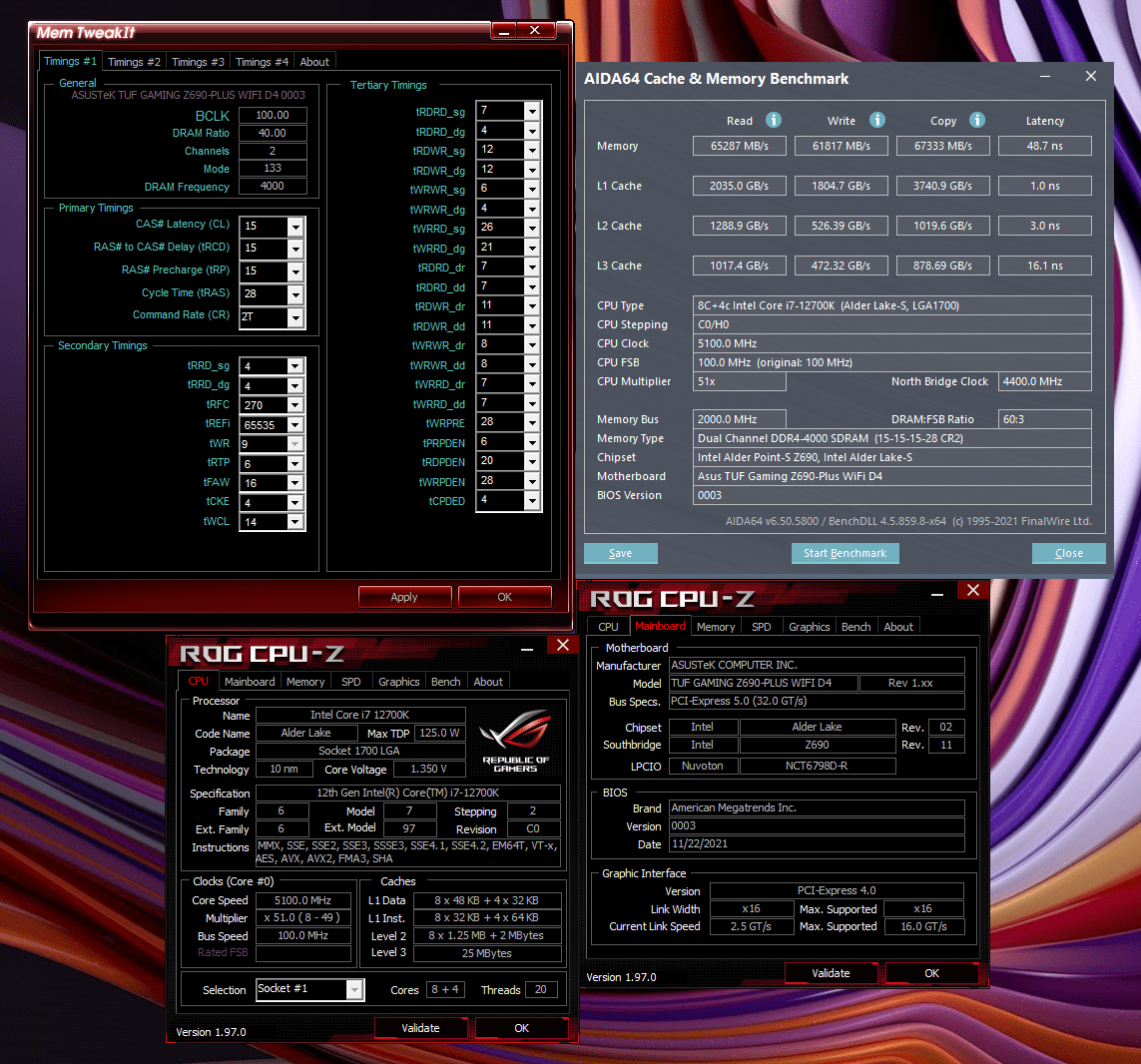
Task: Click the Copy info icon in AIDA64
Action: tap(977, 120)
